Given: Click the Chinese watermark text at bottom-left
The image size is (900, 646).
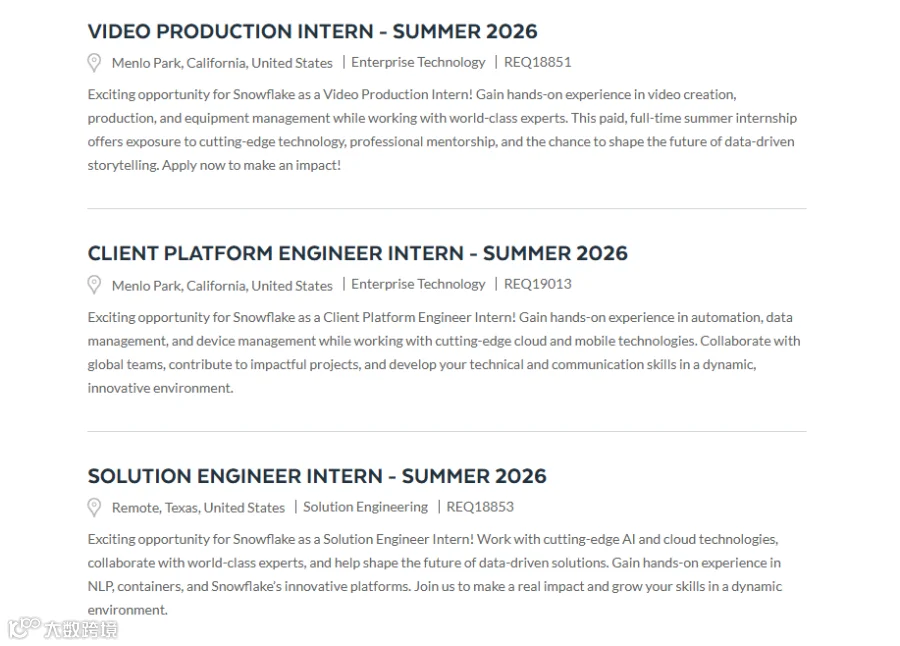Looking at the screenshot, I should (x=81, y=629).
